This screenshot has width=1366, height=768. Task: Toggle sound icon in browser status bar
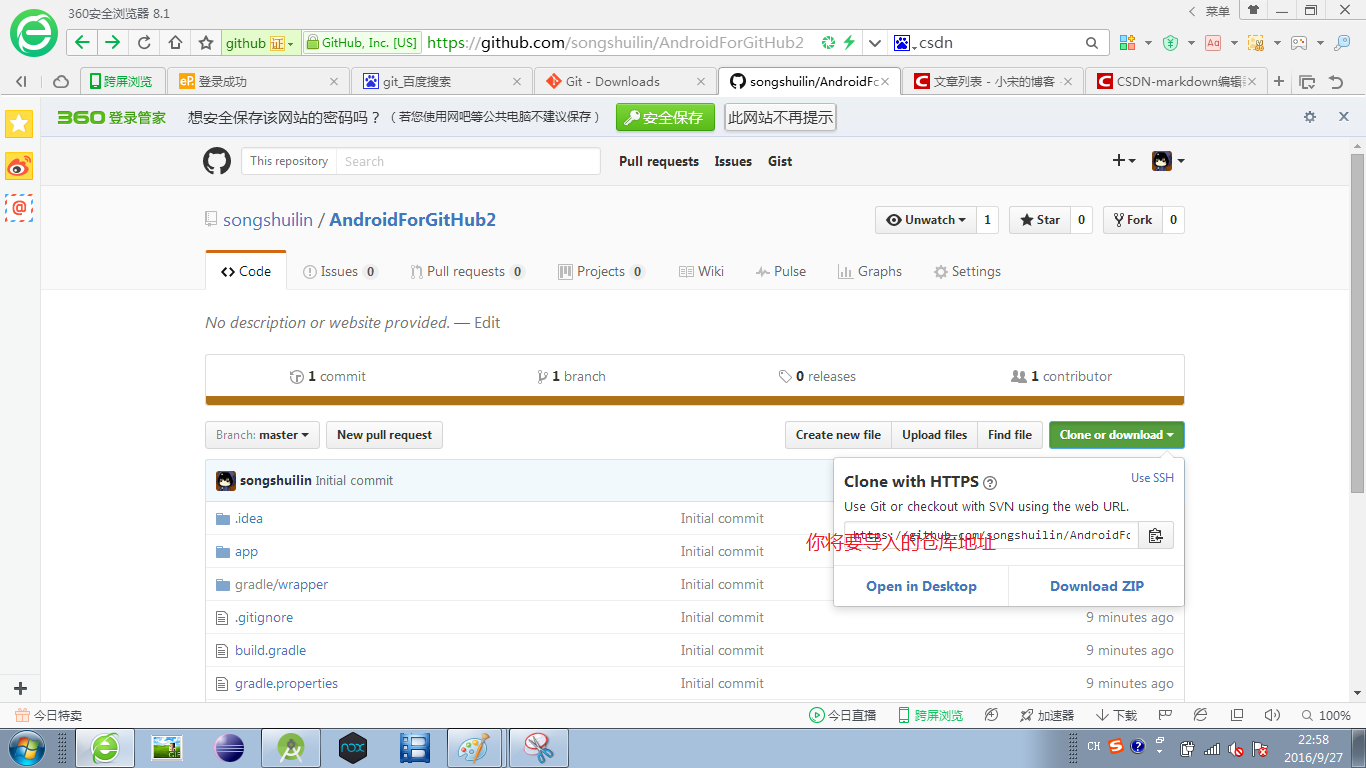[1272, 715]
